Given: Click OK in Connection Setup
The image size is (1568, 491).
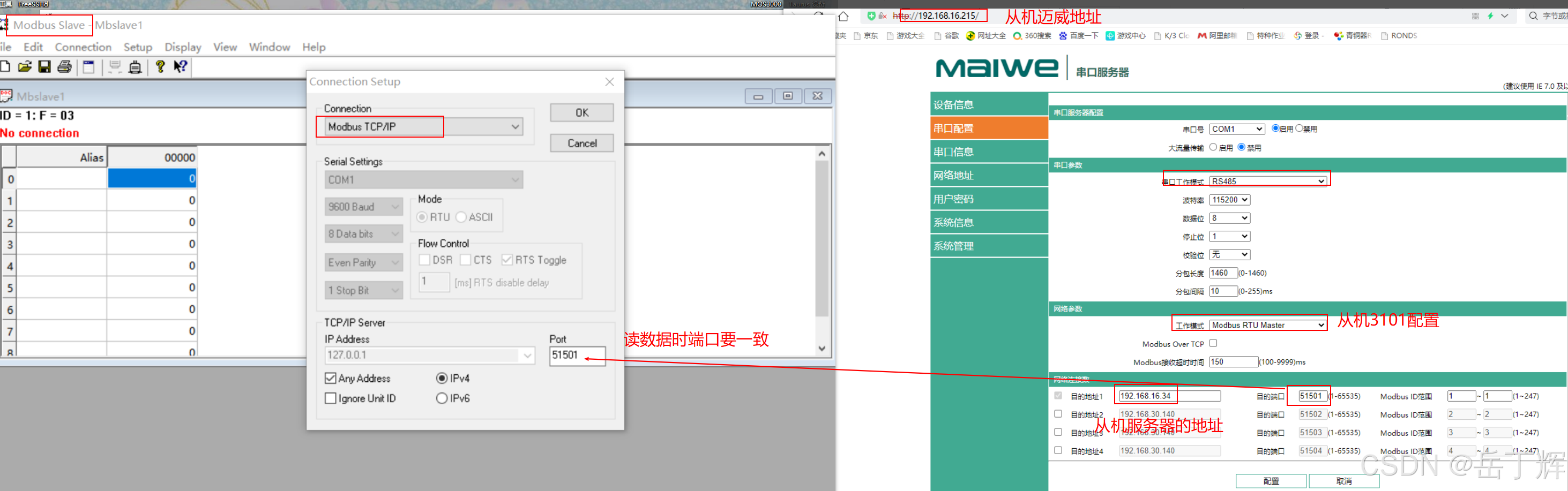Looking at the screenshot, I should pos(582,112).
